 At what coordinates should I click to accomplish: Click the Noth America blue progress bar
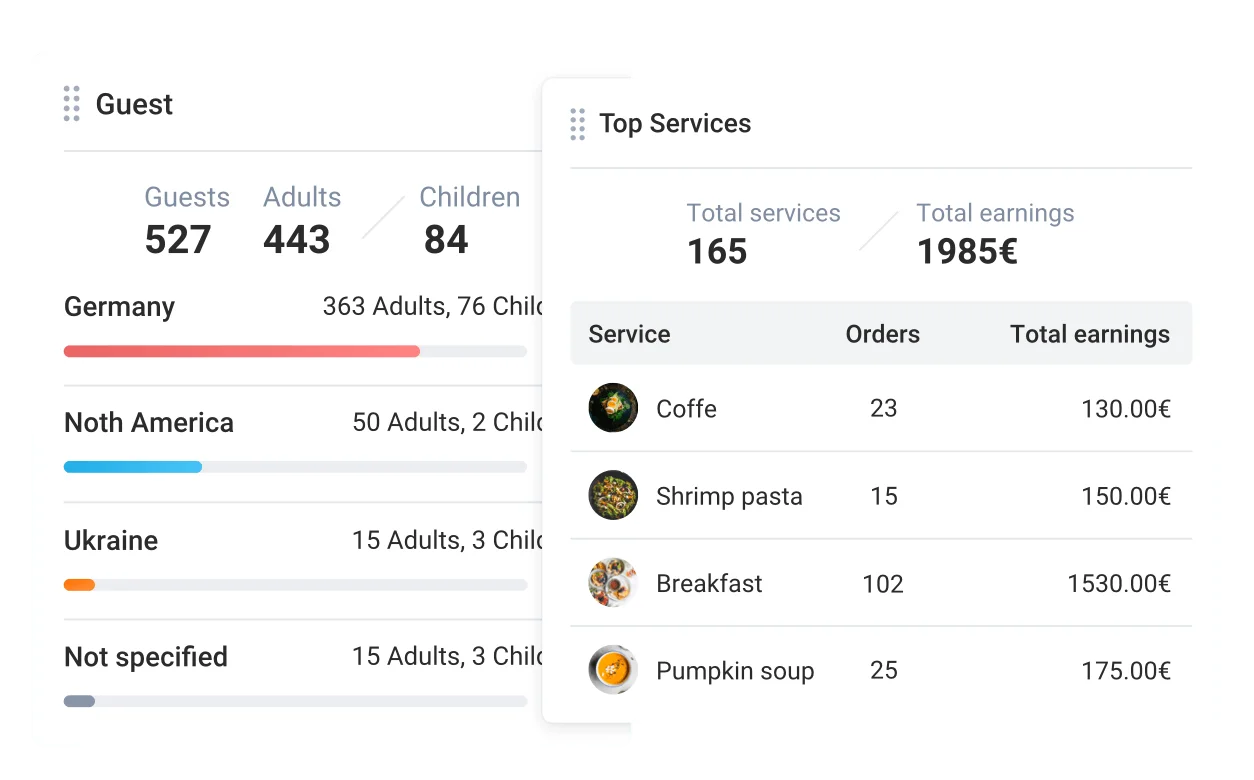[133, 467]
